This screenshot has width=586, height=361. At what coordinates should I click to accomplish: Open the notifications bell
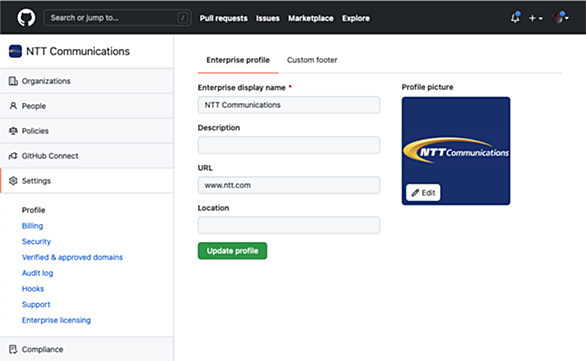(x=515, y=18)
